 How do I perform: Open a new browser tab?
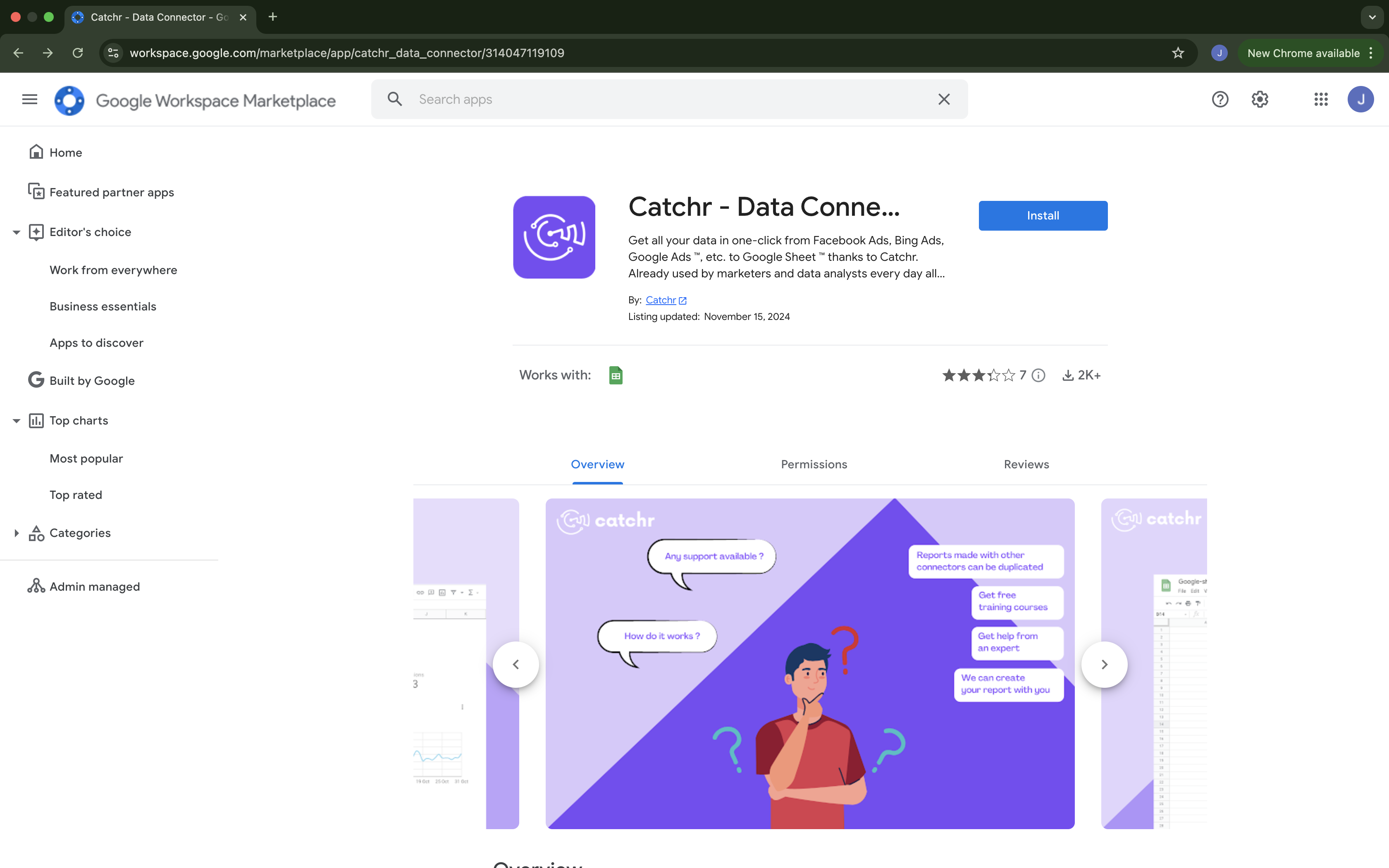point(273,17)
